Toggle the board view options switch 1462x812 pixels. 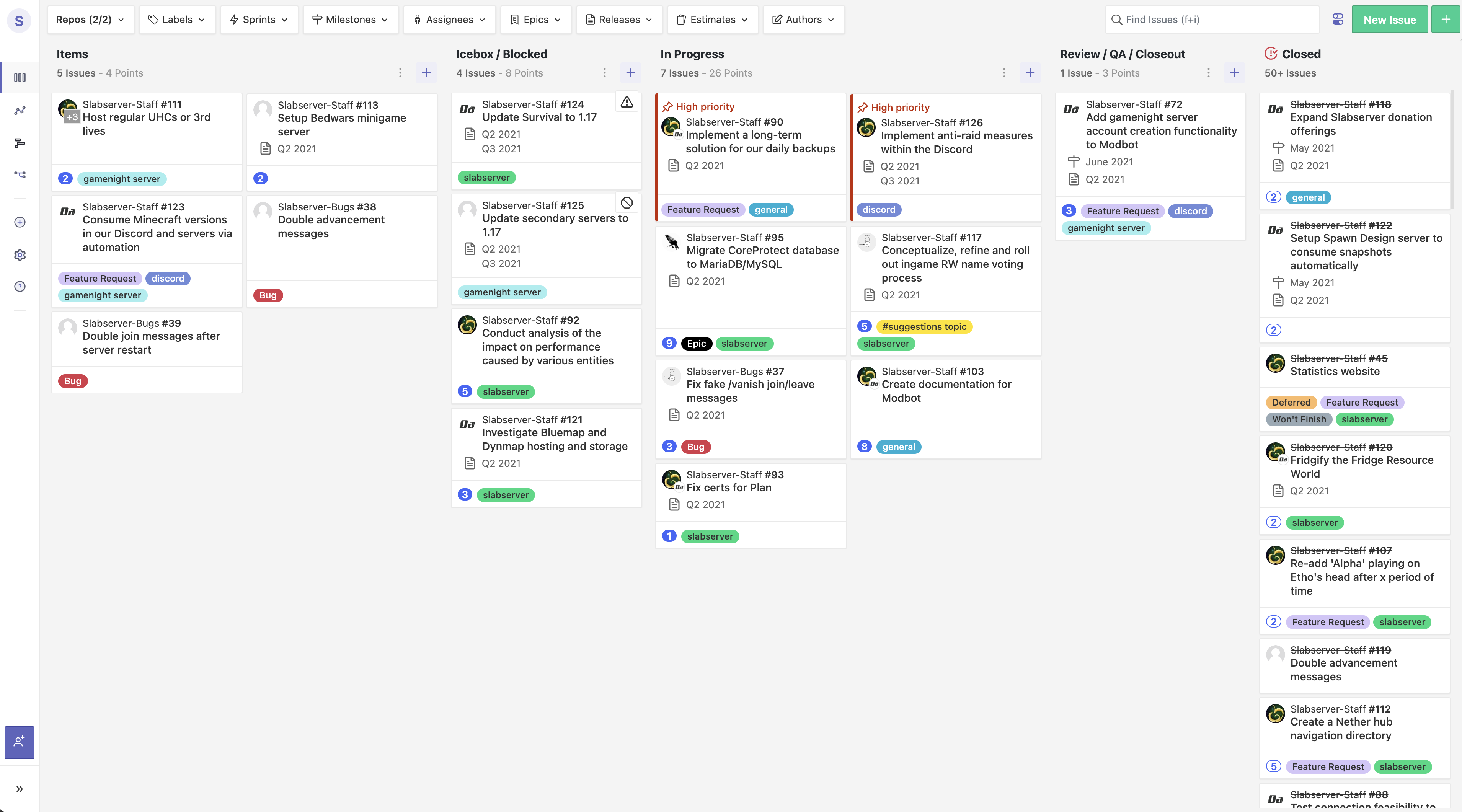click(x=1338, y=19)
